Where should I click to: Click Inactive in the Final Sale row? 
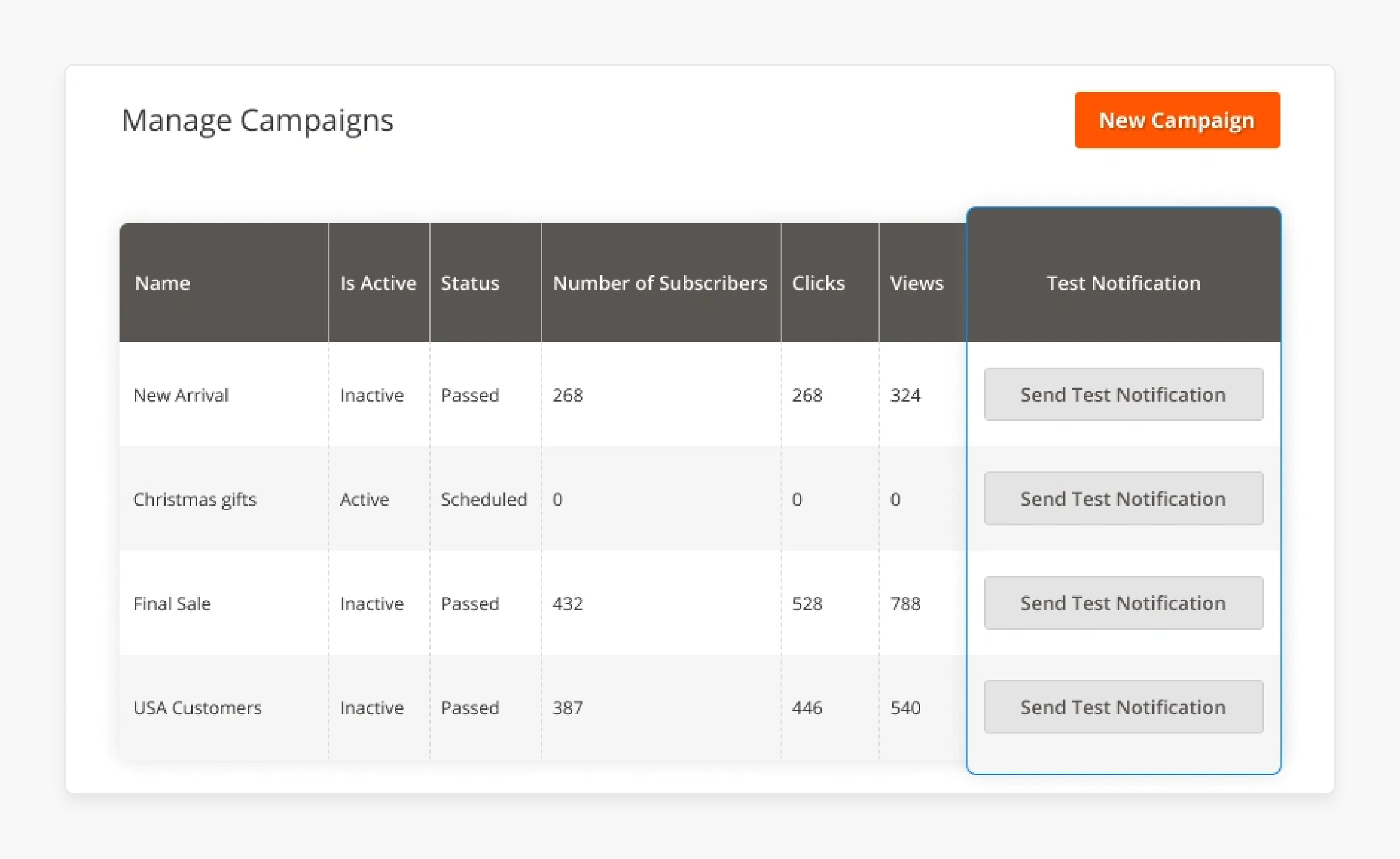(x=372, y=603)
